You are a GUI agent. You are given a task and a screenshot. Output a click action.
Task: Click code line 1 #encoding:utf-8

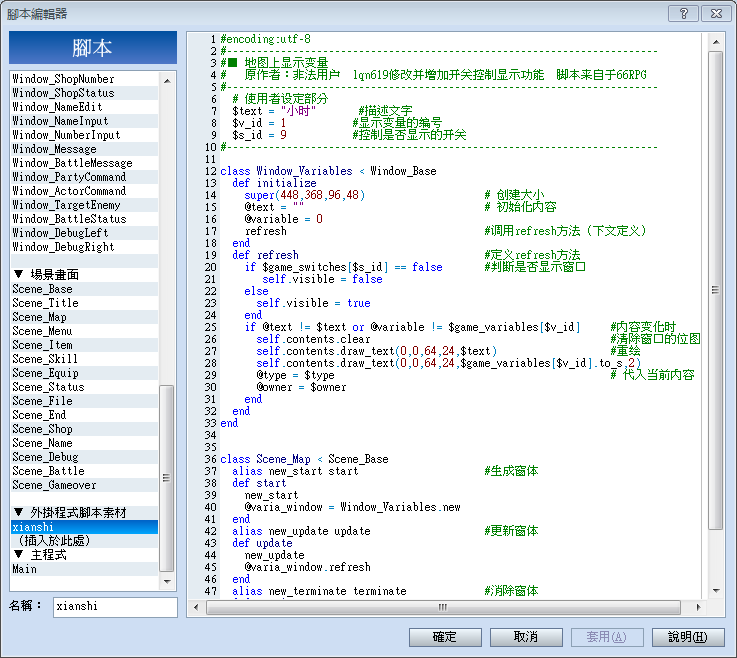pos(266,39)
